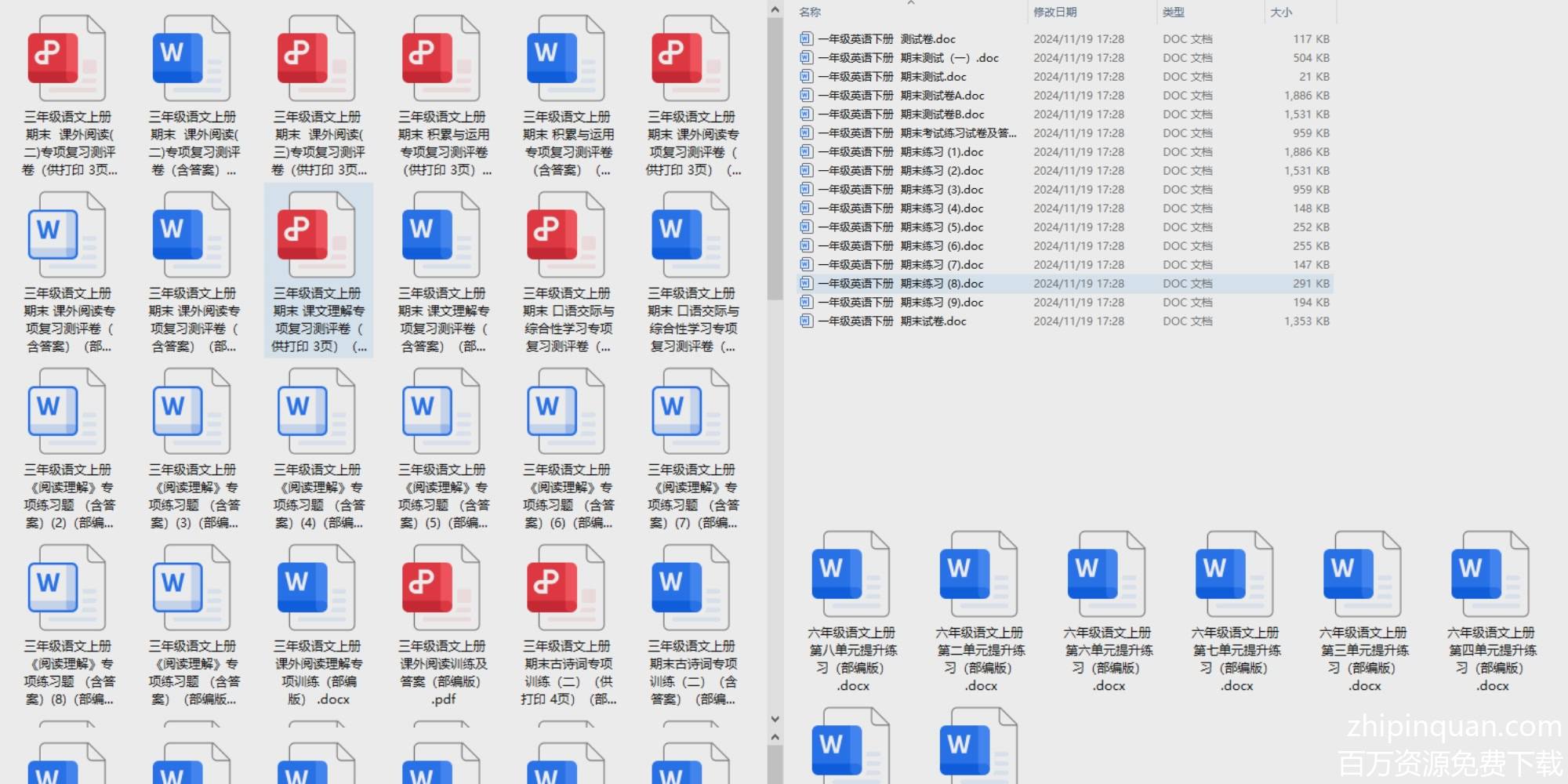Click 类型 column header to sort
1568x784 pixels.
1173,13
